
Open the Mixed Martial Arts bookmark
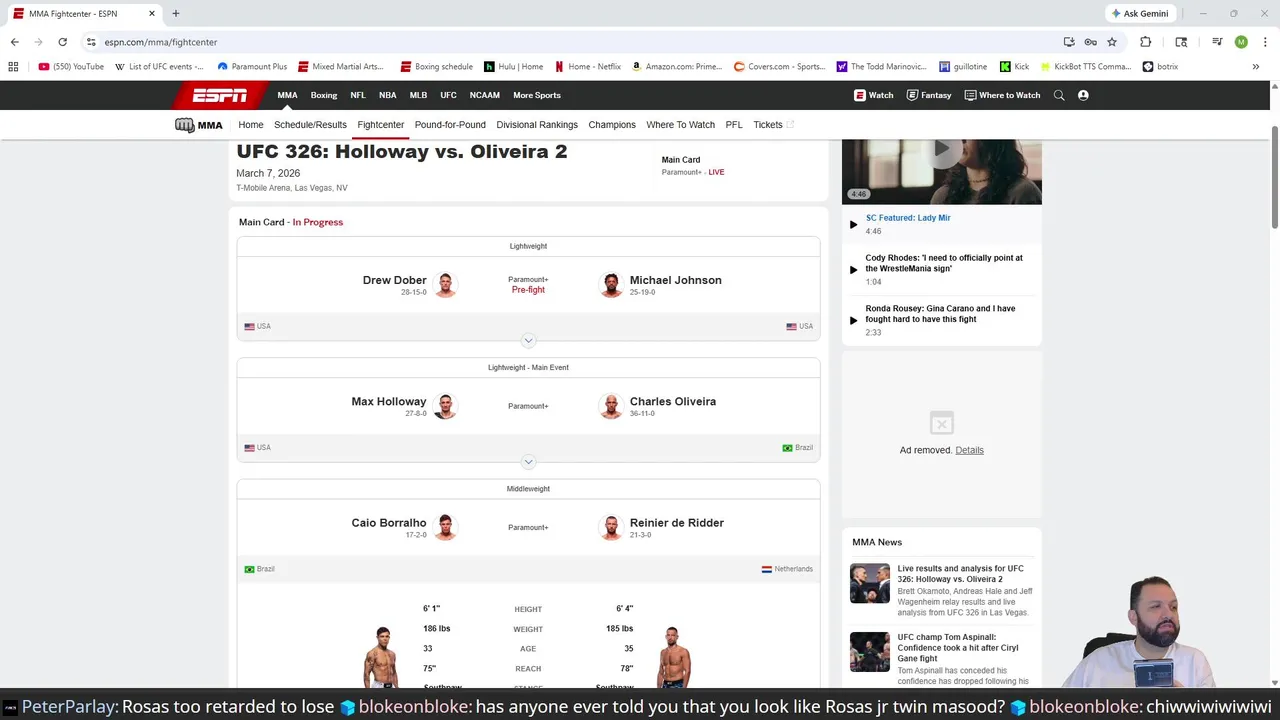pos(341,67)
